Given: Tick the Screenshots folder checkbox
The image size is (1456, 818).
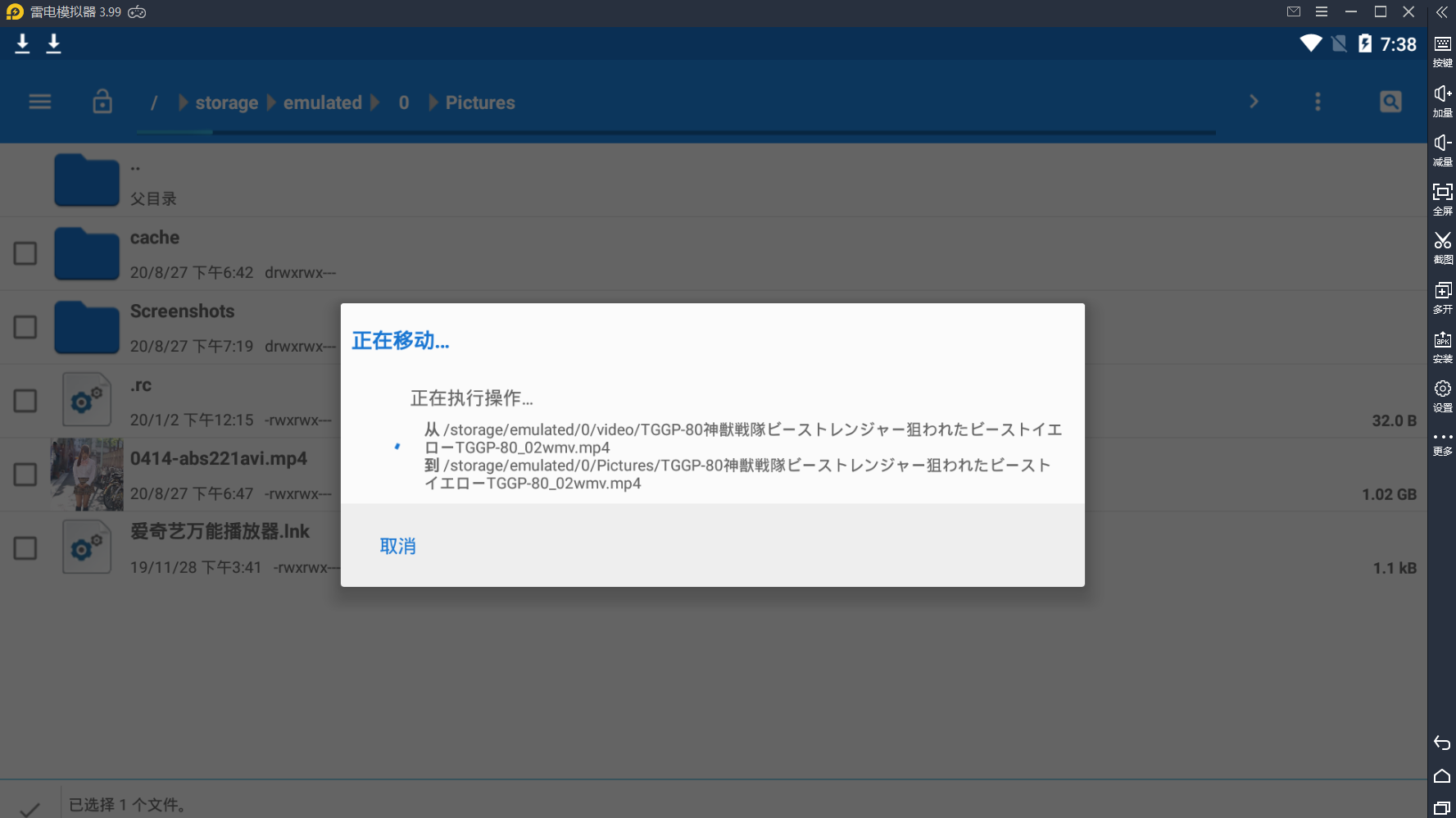Looking at the screenshot, I should 25,327.
